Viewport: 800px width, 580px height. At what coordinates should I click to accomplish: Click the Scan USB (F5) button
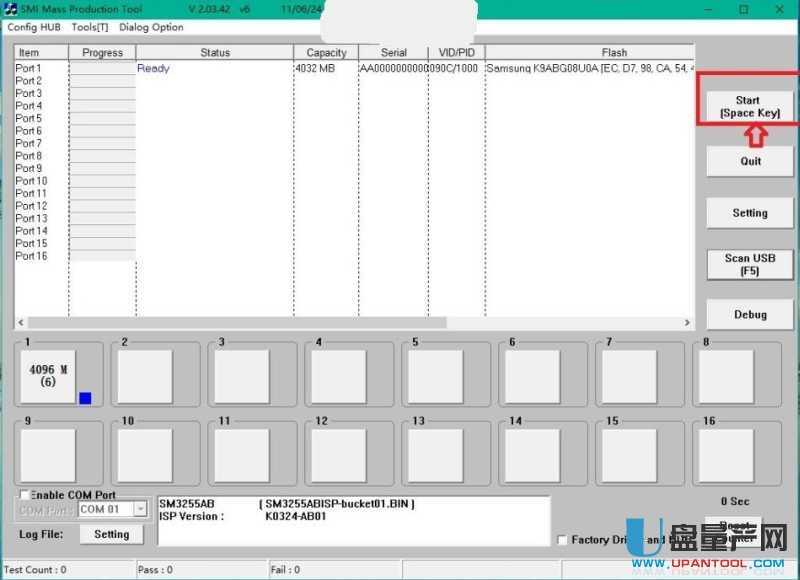[750, 264]
